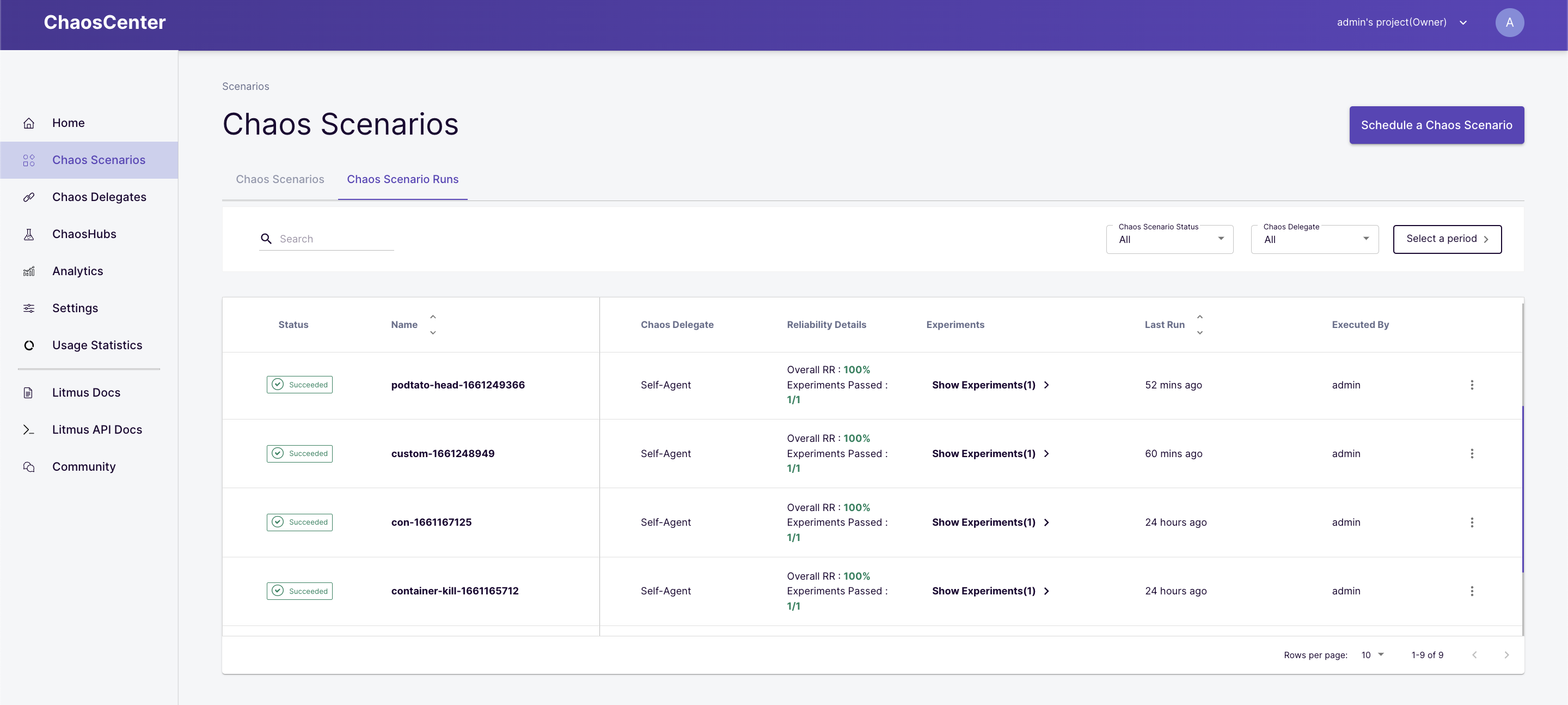
Task: Click the Community chat icon
Action: pyautogui.click(x=29, y=467)
